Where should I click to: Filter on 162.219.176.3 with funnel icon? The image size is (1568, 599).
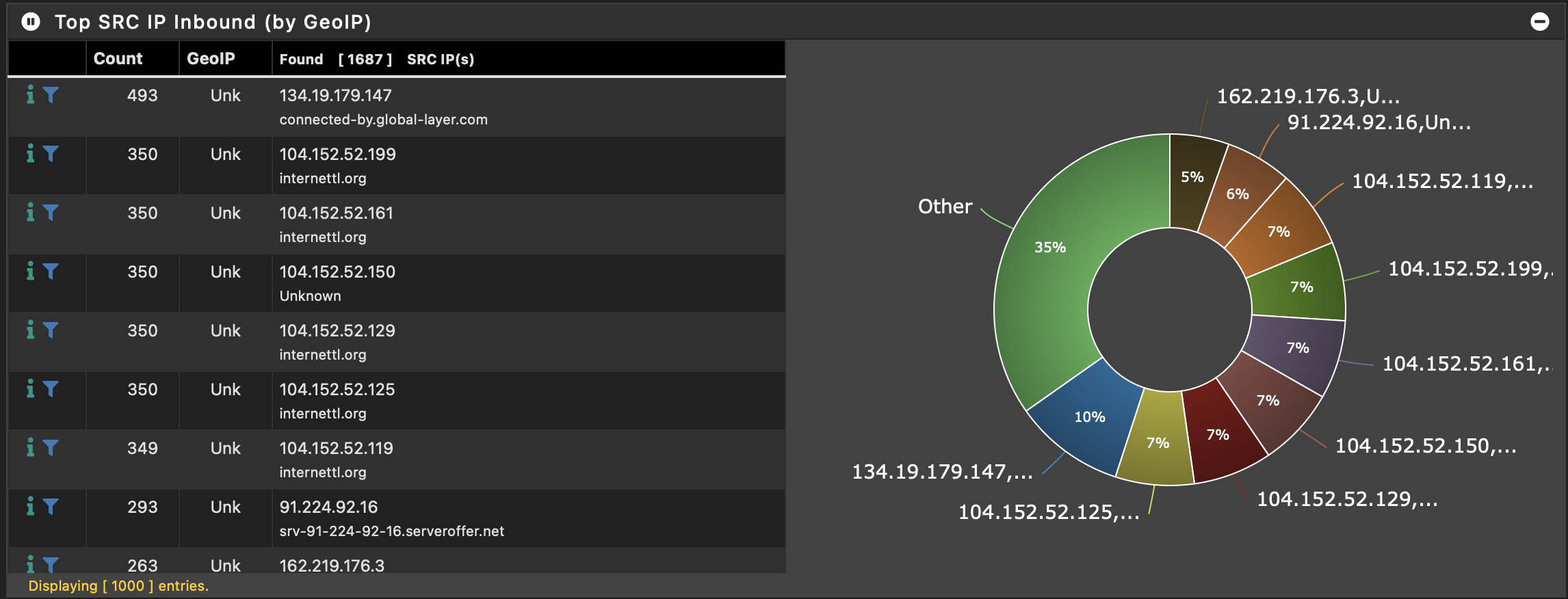click(x=51, y=565)
